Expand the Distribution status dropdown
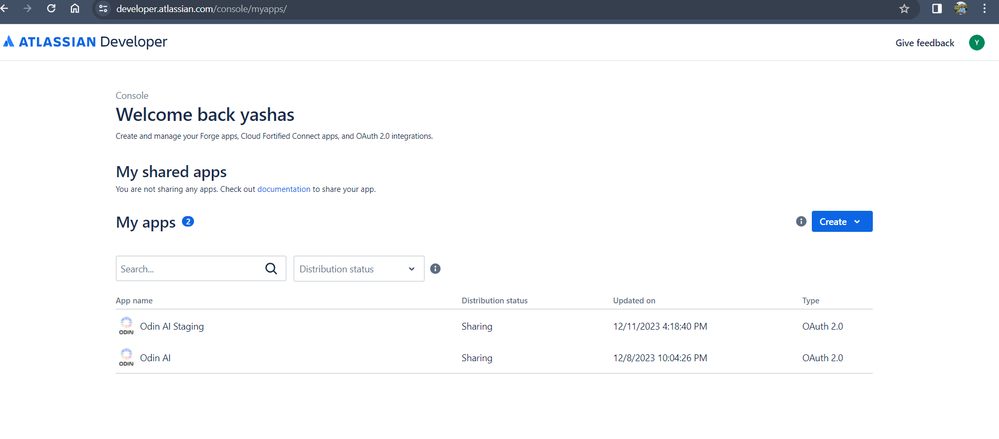The height and width of the screenshot is (439, 999). click(x=359, y=269)
